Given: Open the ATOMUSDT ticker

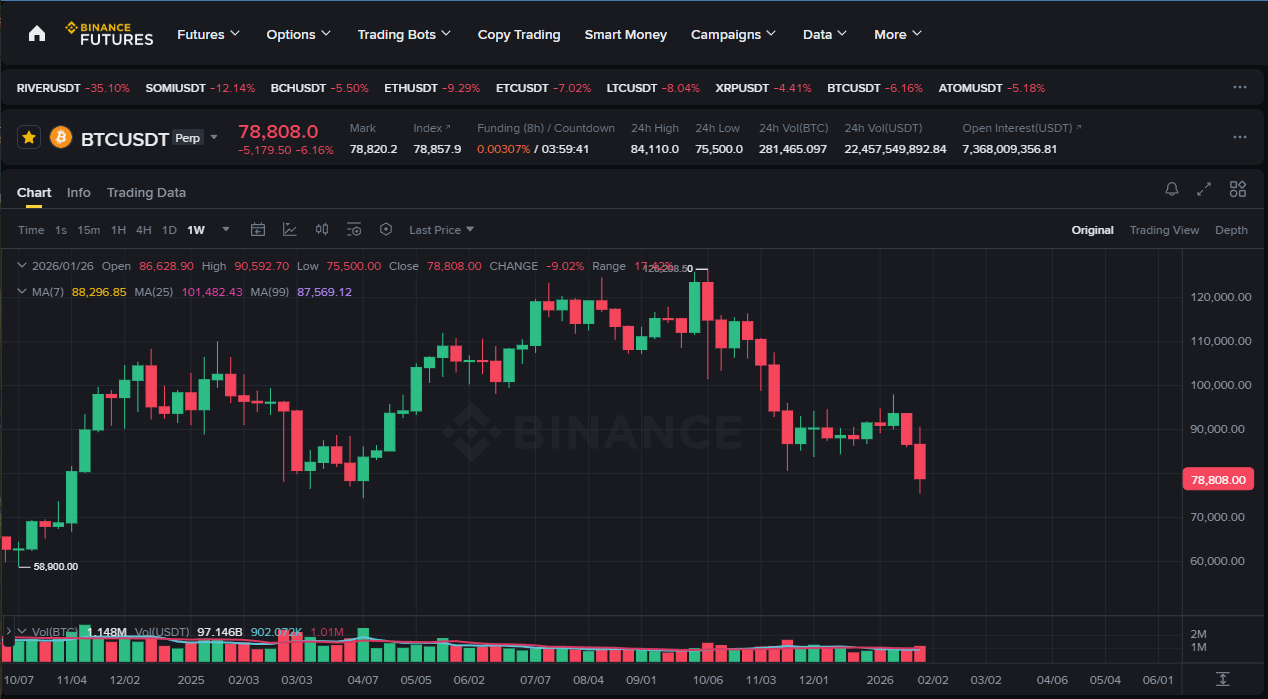Looking at the screenshot, I should point(992,88).
